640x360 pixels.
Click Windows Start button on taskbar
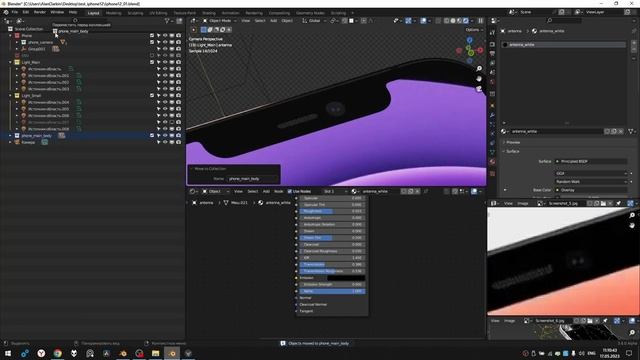[8, 353]
